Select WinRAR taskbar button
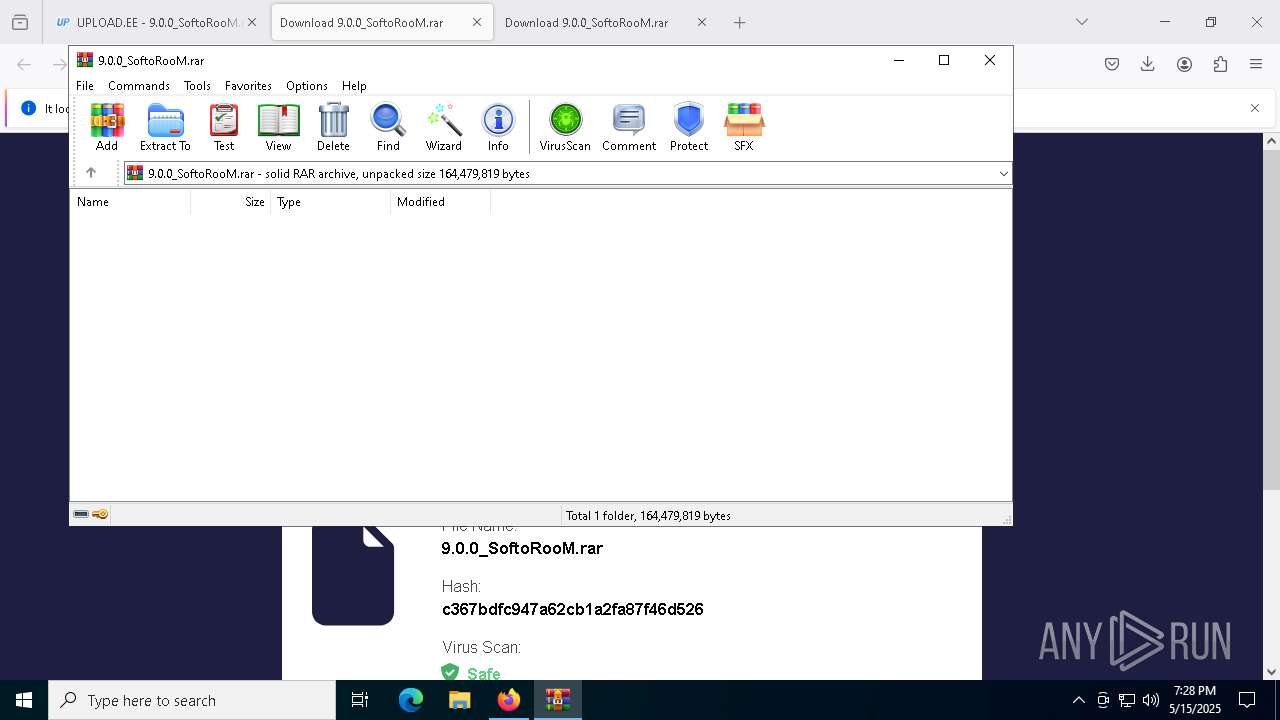1280x720 pixels. click(558, 700)
